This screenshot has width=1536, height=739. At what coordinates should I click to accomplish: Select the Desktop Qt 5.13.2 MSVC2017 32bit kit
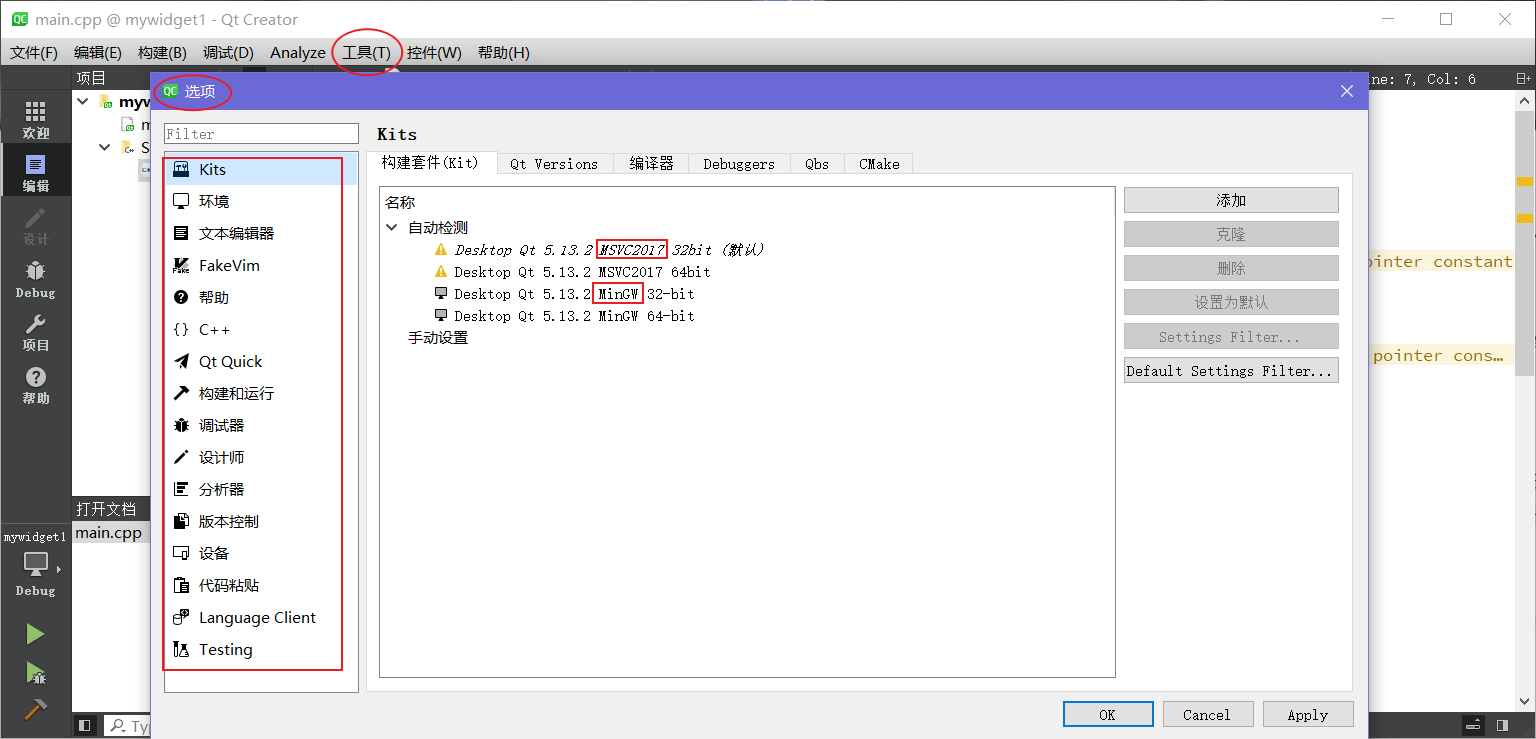[610, 250]
